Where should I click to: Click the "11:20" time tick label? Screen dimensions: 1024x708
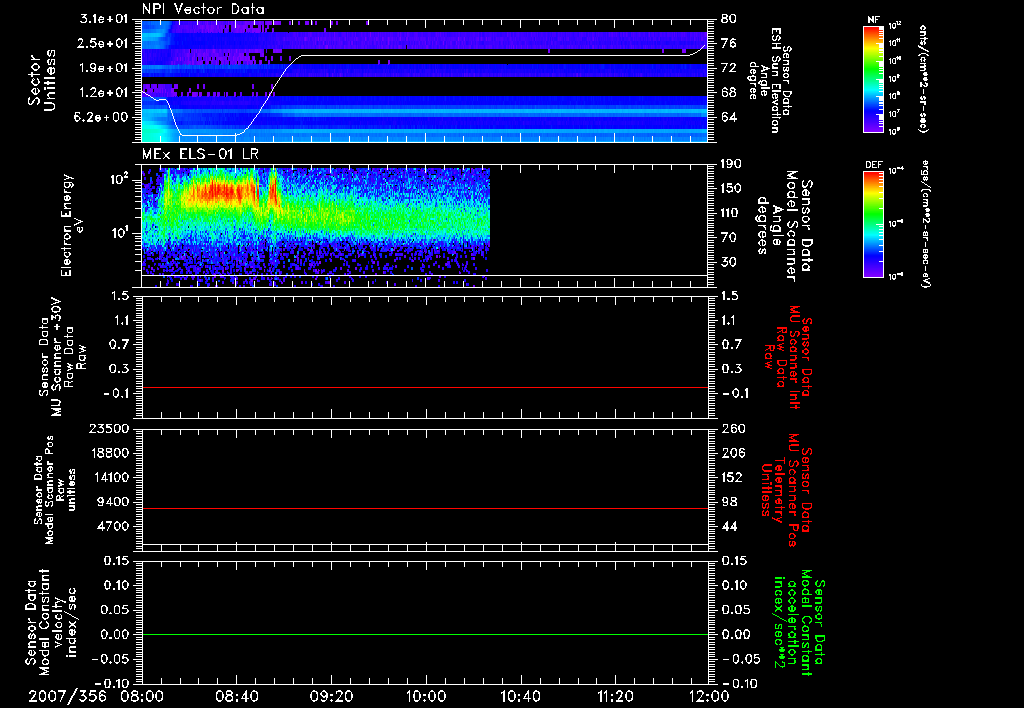pos(615,696)
